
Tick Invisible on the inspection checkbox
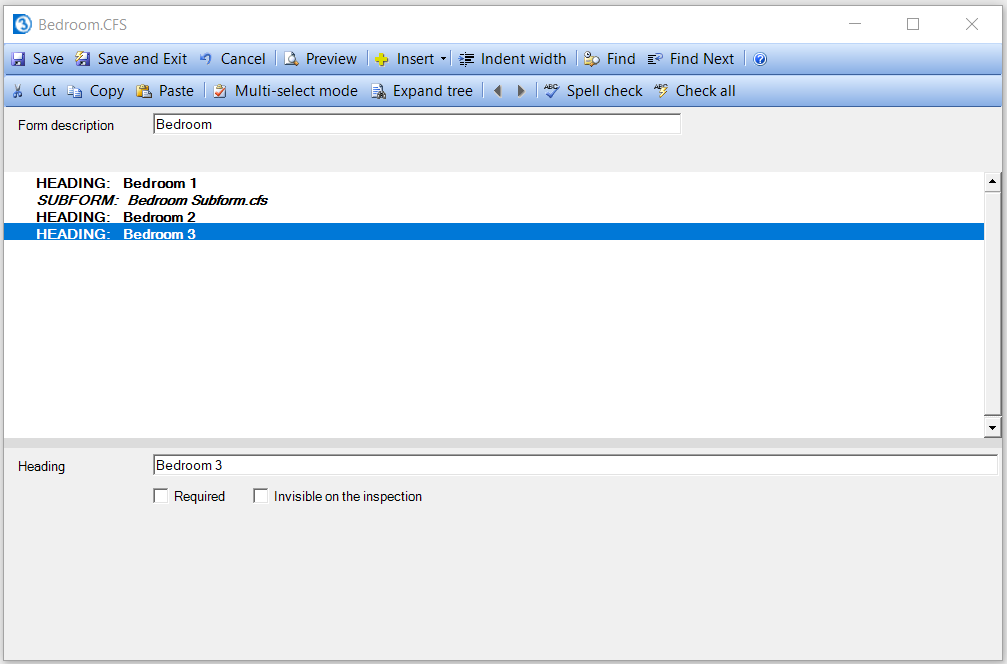point(261,496)
